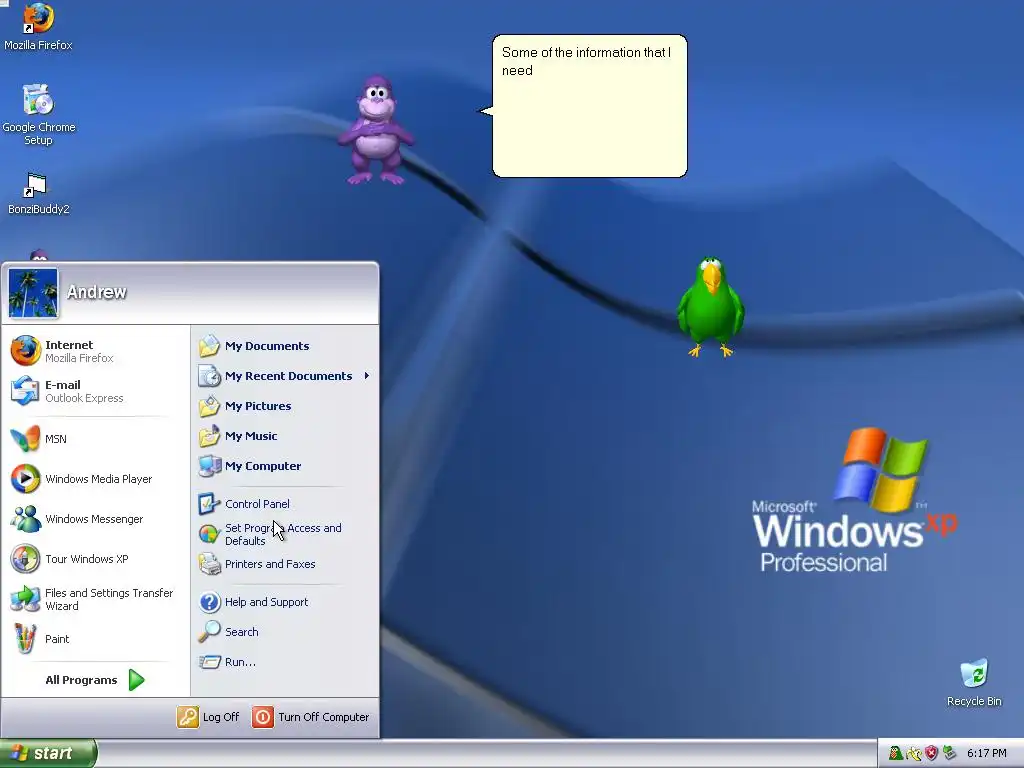Open Set Program Access and Defaults
The width and height of the screenshot is (1024, 768).
[x=285, y=534]
